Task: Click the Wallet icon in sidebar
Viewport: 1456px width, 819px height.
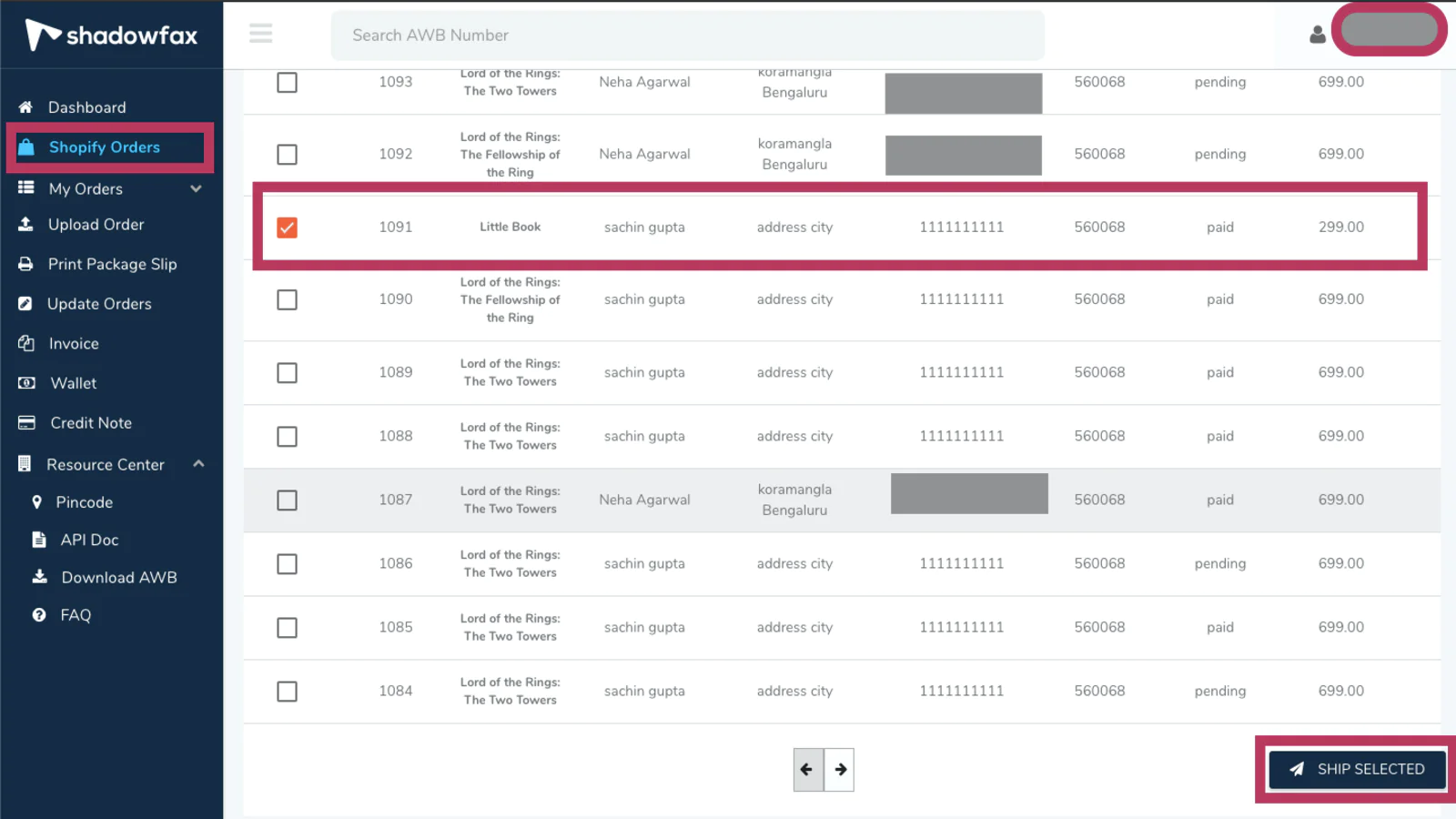Action: 26,382
